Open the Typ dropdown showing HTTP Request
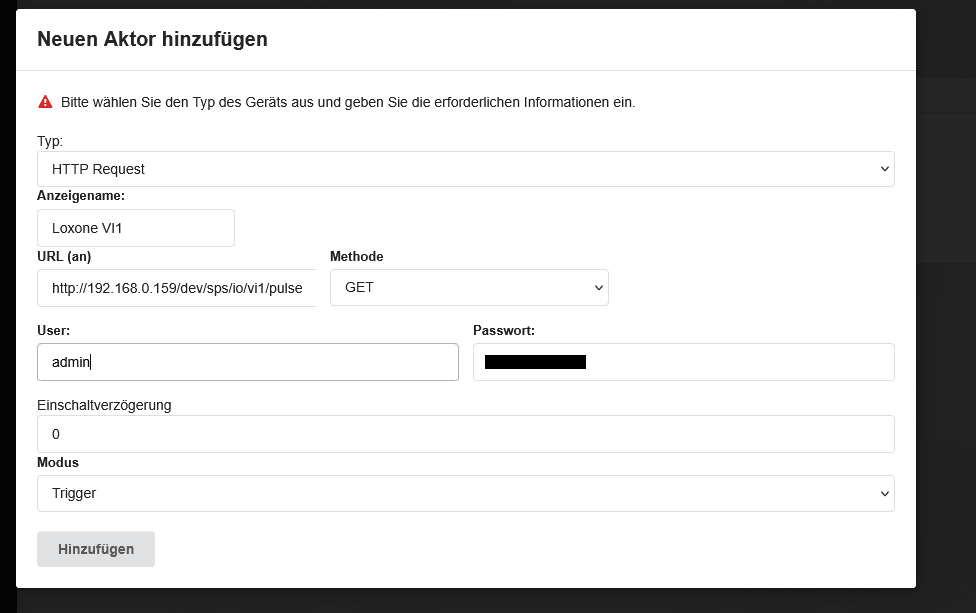Image resolution: width=976 pixels, height=613 pixels. (x=466, y=169)
